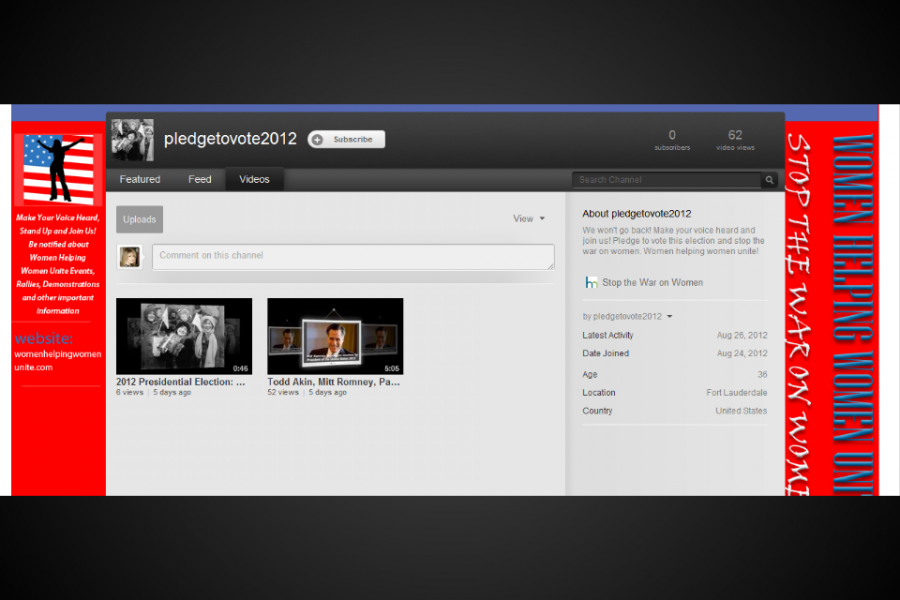The width and height of the screenshot is (900, 600).
Task: Click the search magnifier icon
Action: 769,180
